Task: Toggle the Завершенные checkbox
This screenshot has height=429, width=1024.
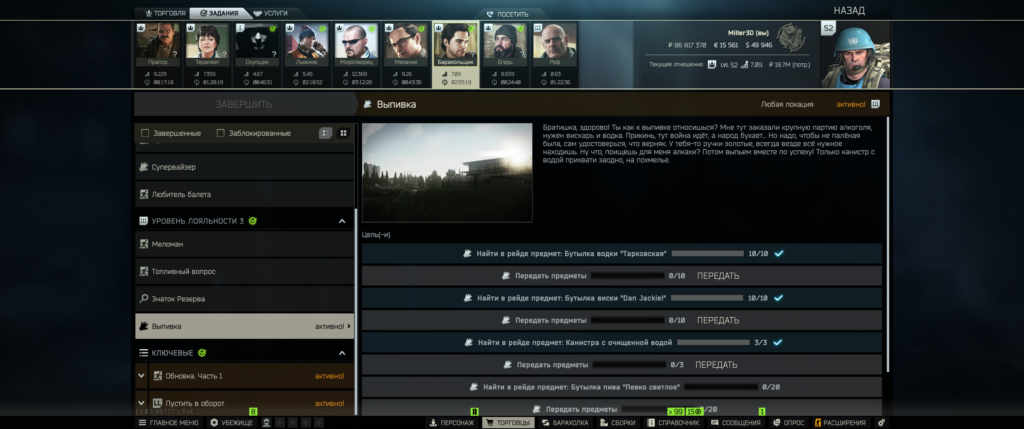Action: coord(145,133)
